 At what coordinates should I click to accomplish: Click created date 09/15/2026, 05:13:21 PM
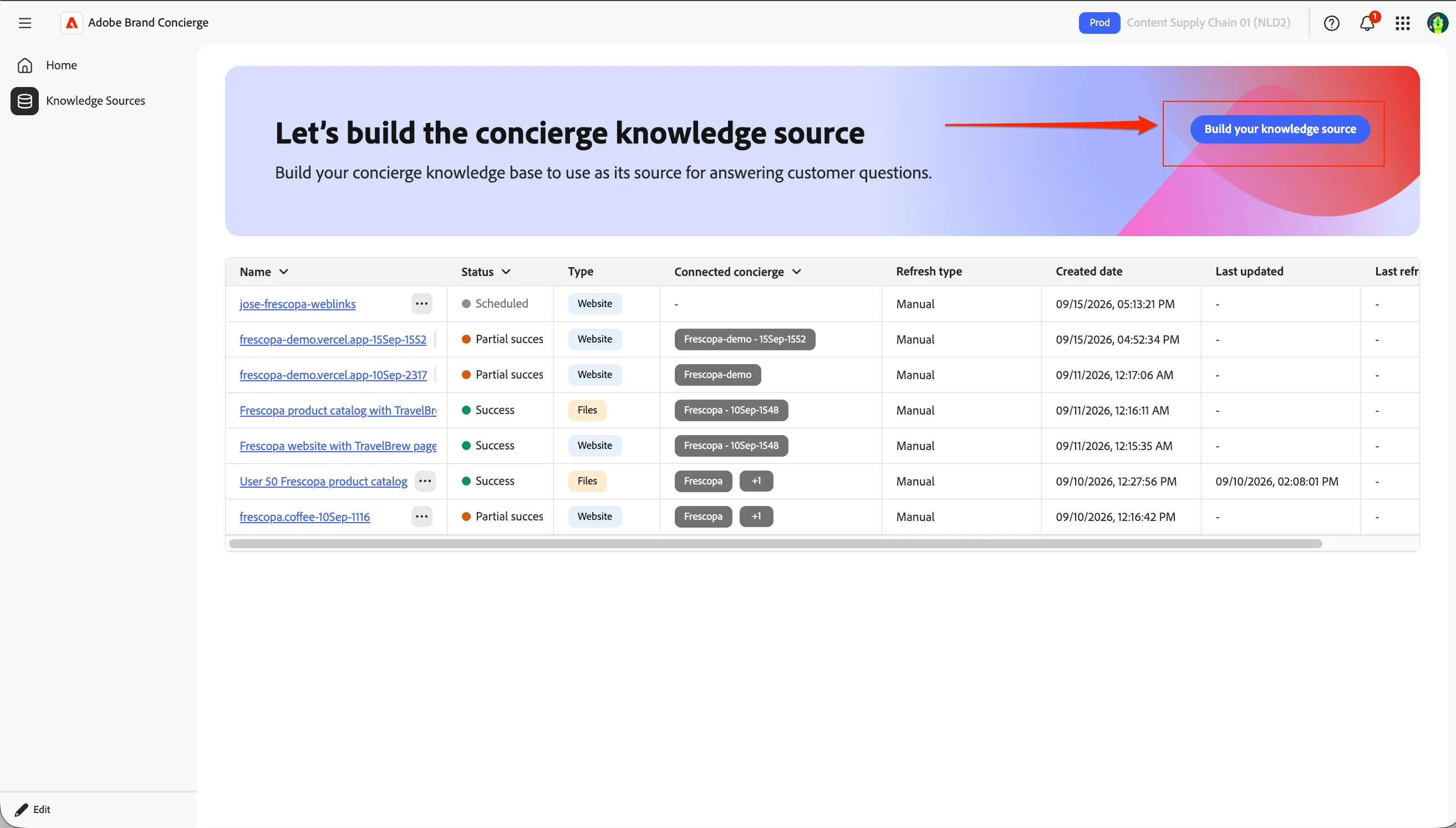point(1116,304)
